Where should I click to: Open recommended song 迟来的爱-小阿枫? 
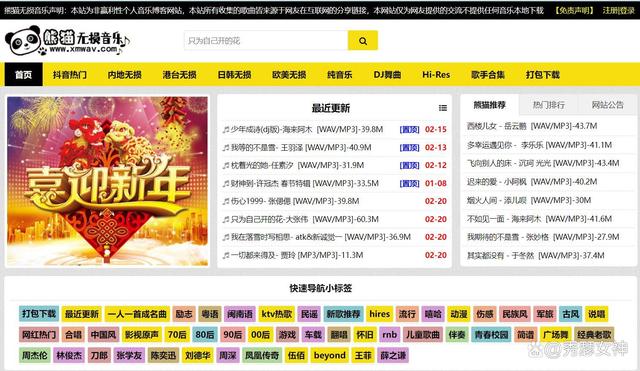click(x=532, y=182)
